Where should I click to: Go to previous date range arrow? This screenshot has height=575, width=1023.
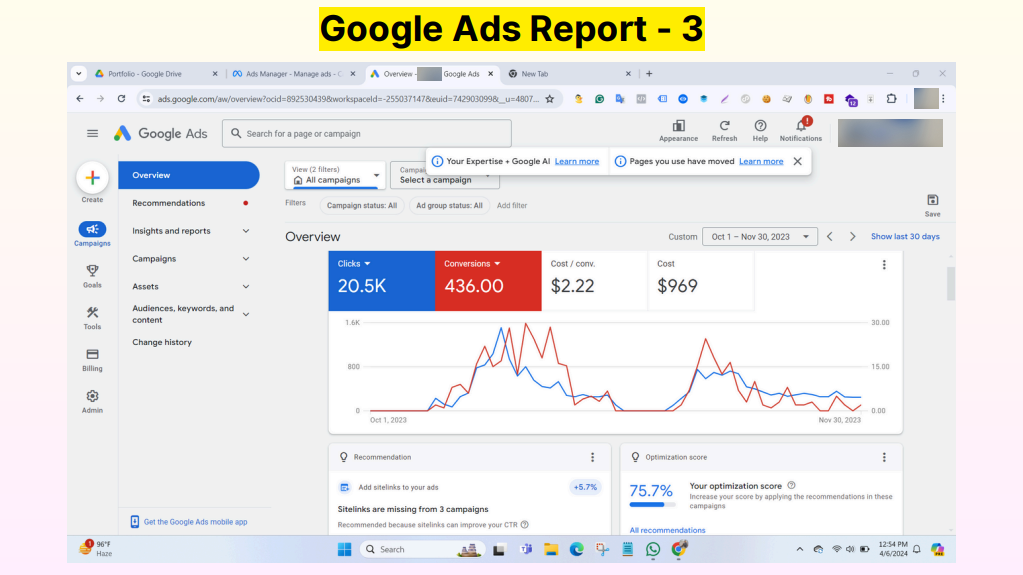[x=830, y=236]
